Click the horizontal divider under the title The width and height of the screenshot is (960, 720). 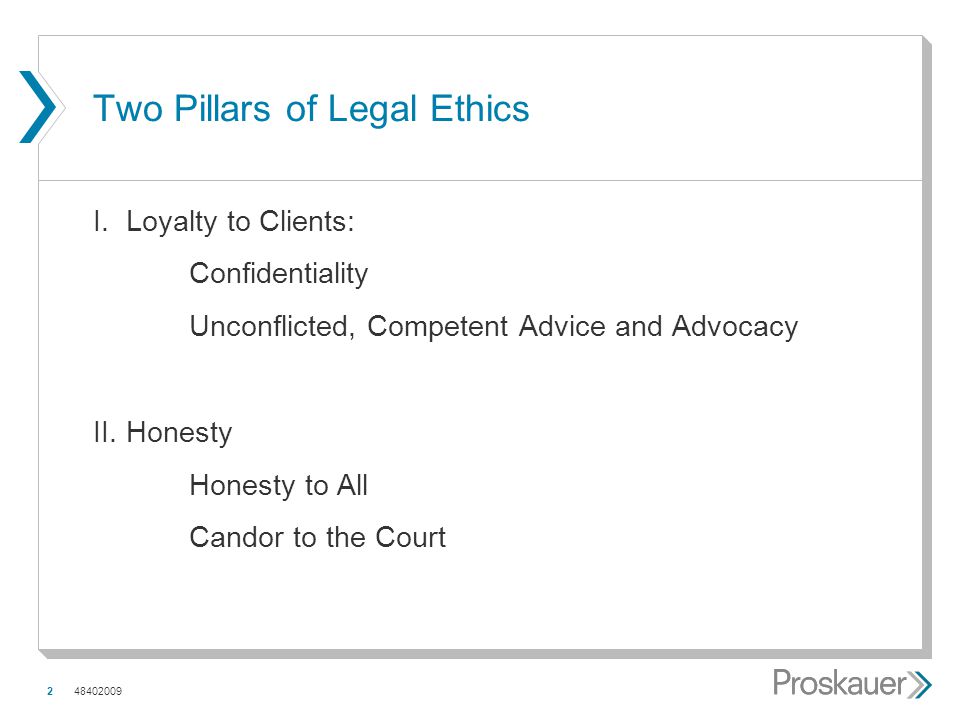[481, 181]
